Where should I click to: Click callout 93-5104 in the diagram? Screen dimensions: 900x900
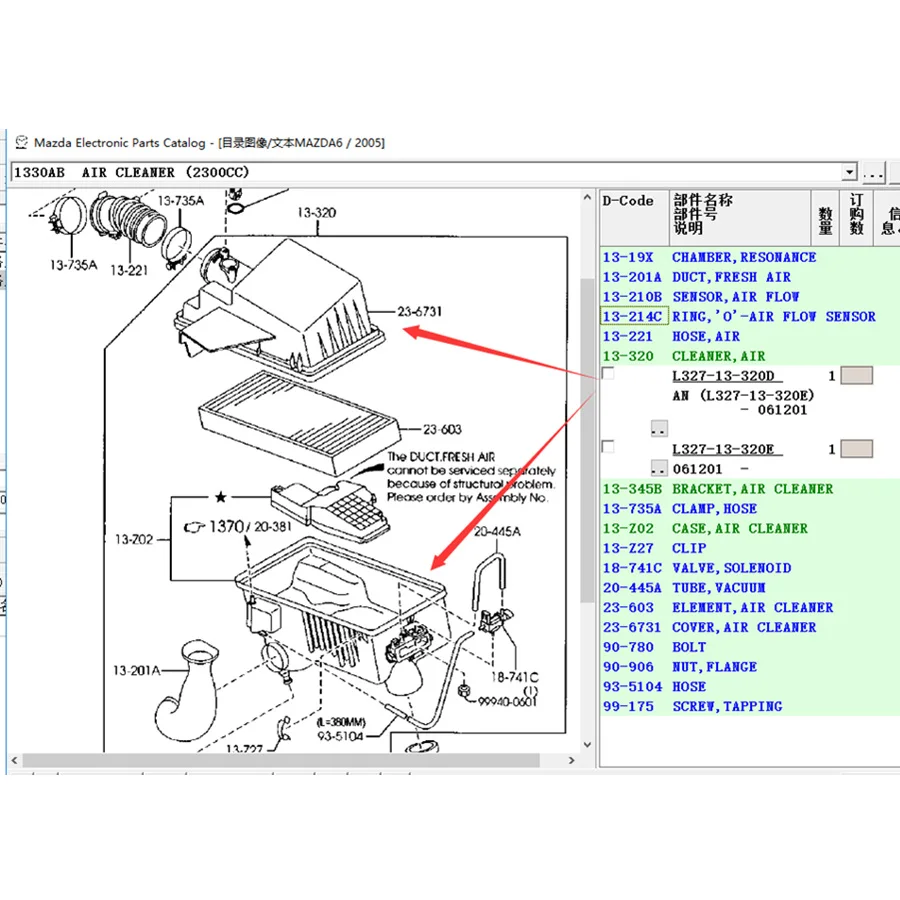coord(340,736)
